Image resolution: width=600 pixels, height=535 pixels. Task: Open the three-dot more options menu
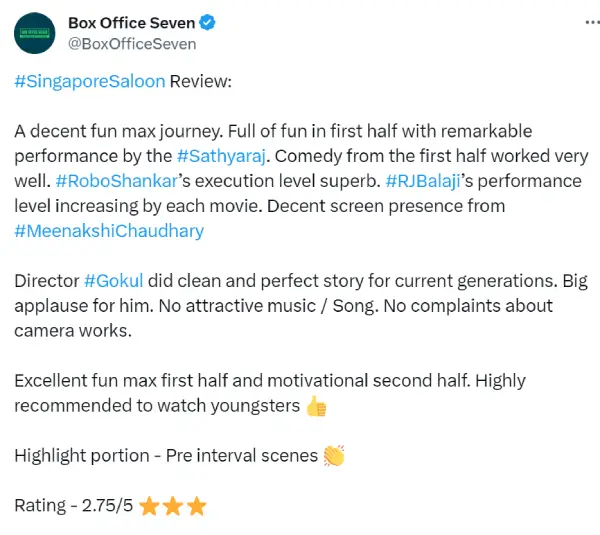(592, 23)
